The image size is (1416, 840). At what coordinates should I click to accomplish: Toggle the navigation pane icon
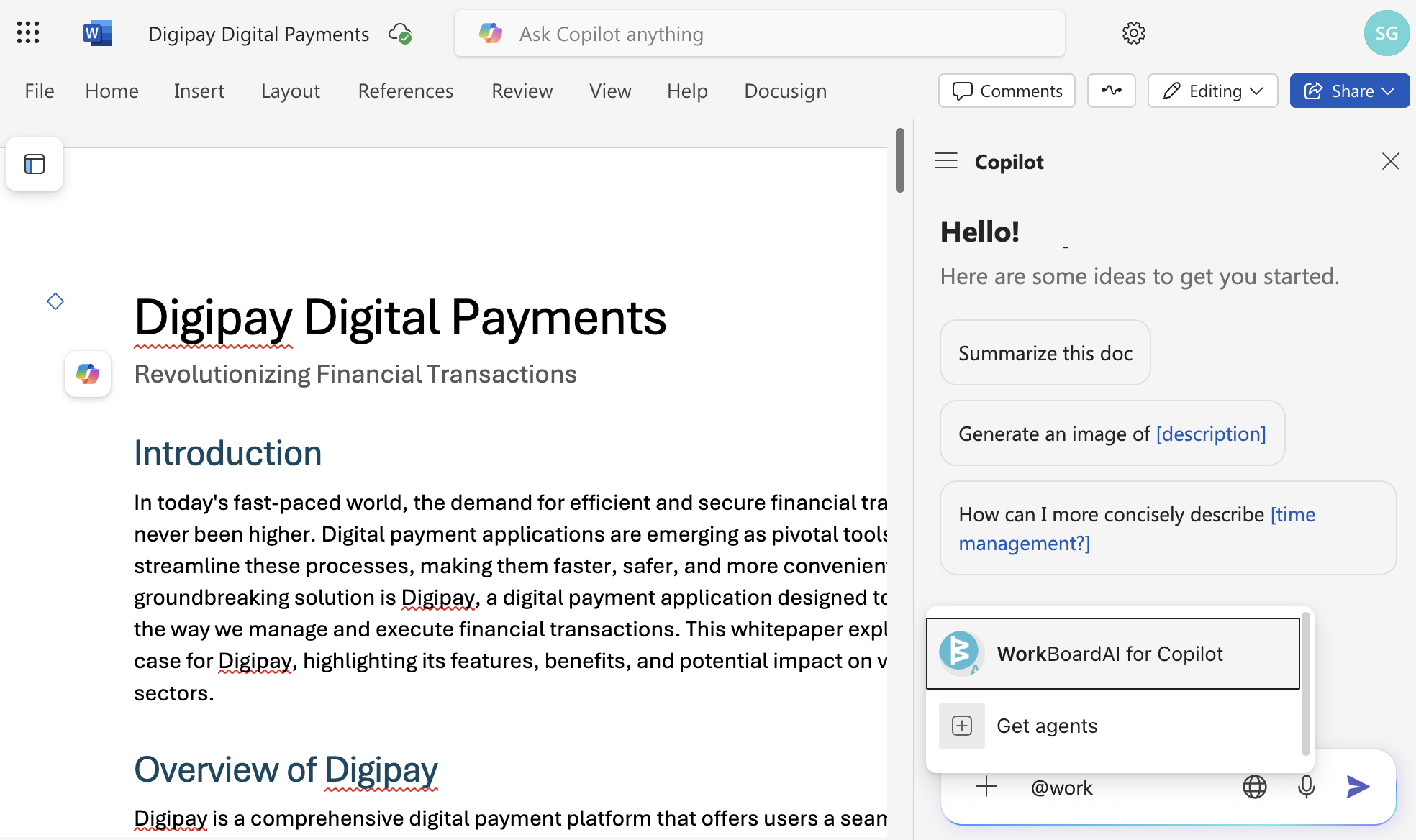tap(35, 164)
